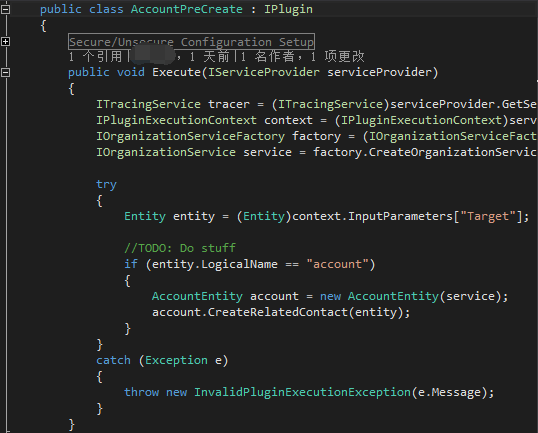Click the 'InvalidPluginExecutionException' type name
Screen dimensions: 538x433
pos(302,392)
